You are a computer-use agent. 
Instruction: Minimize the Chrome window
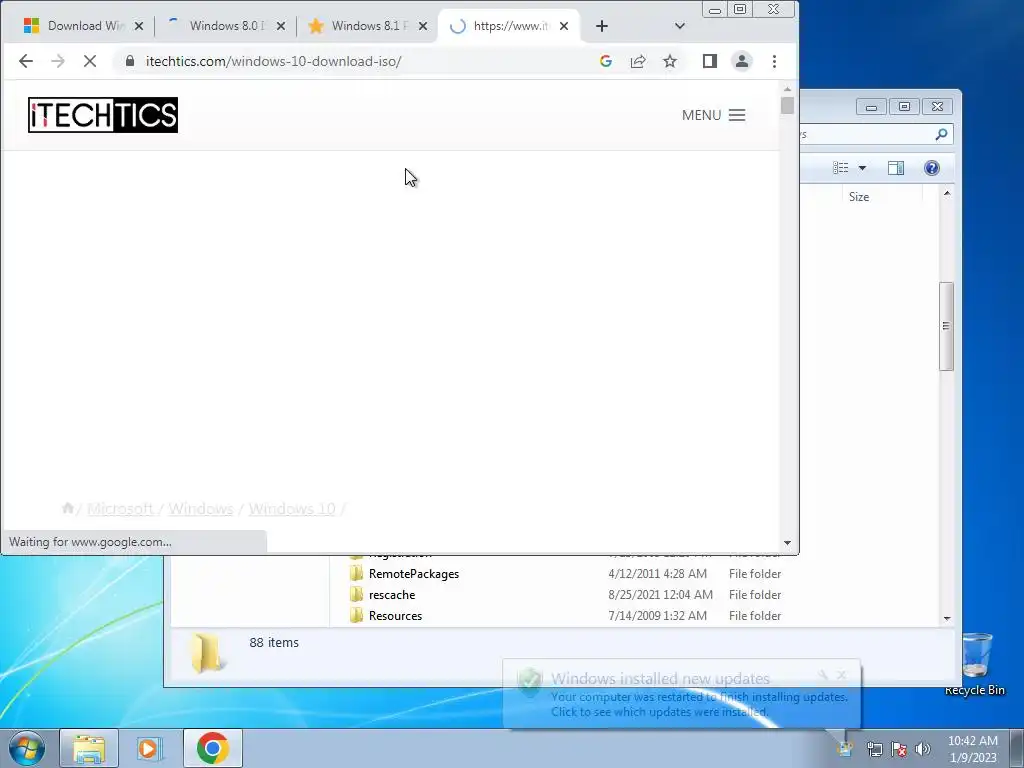pyautogui.click(x=714, y=10)
